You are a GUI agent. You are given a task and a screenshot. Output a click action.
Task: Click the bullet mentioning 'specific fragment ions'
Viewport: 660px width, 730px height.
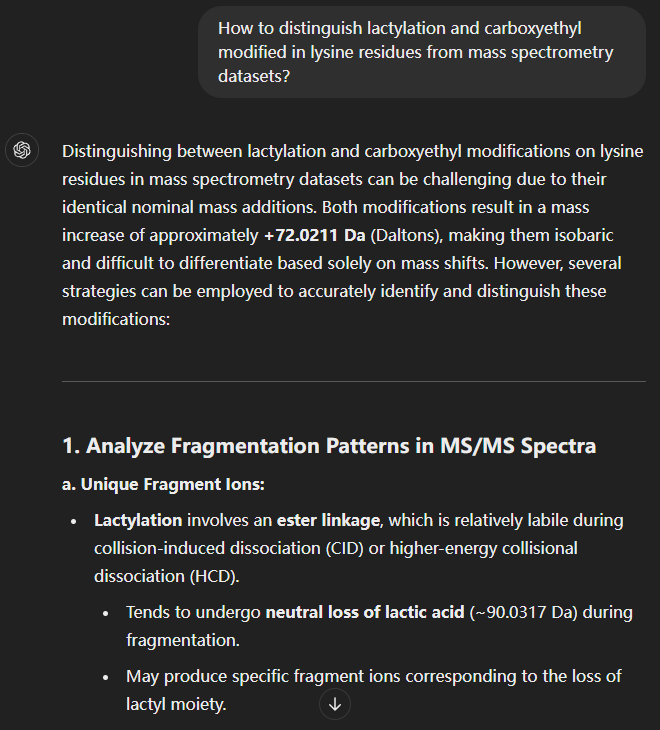pos(373,676)
